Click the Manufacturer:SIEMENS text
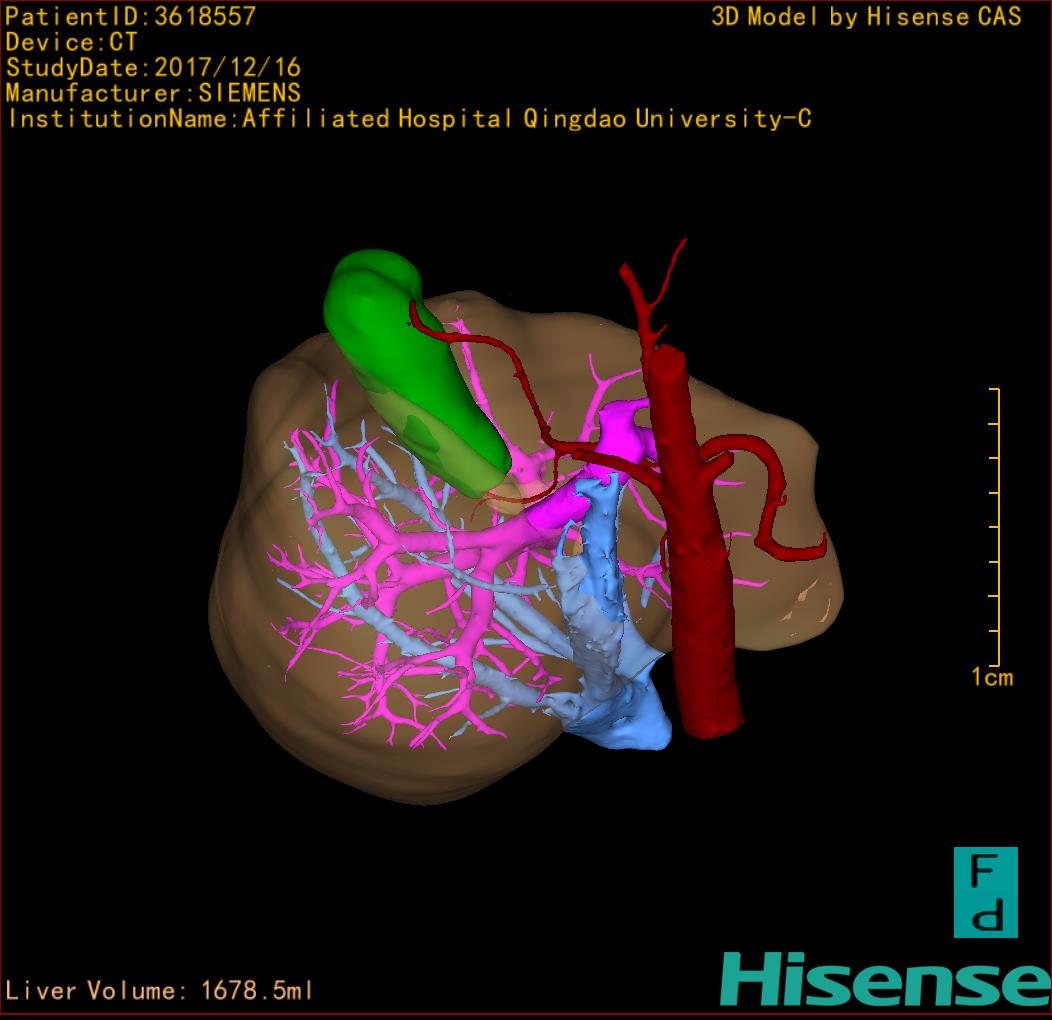Screen dimensions: 1052x1020 click(x=153, y=93)
